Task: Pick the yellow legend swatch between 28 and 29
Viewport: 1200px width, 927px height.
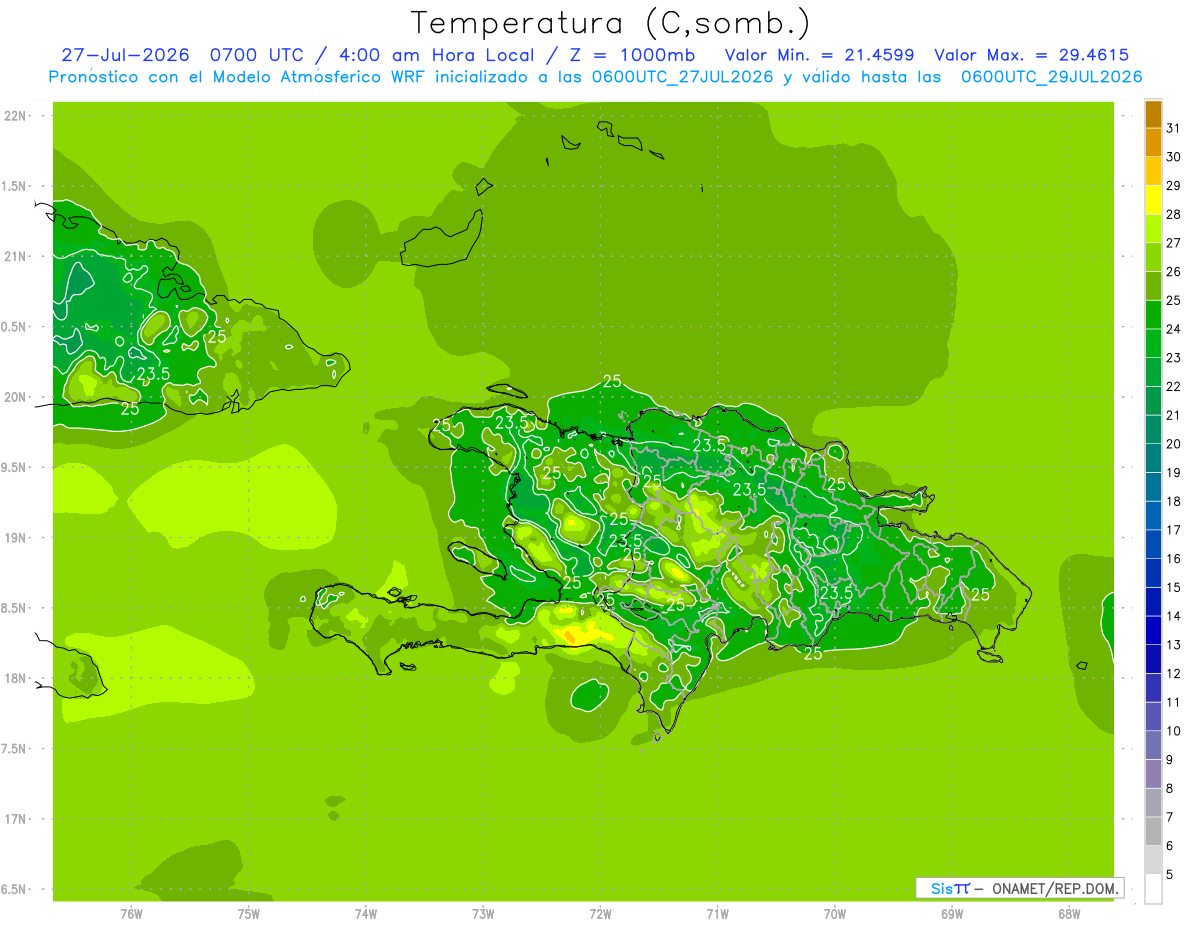Action: (1153, 200)
